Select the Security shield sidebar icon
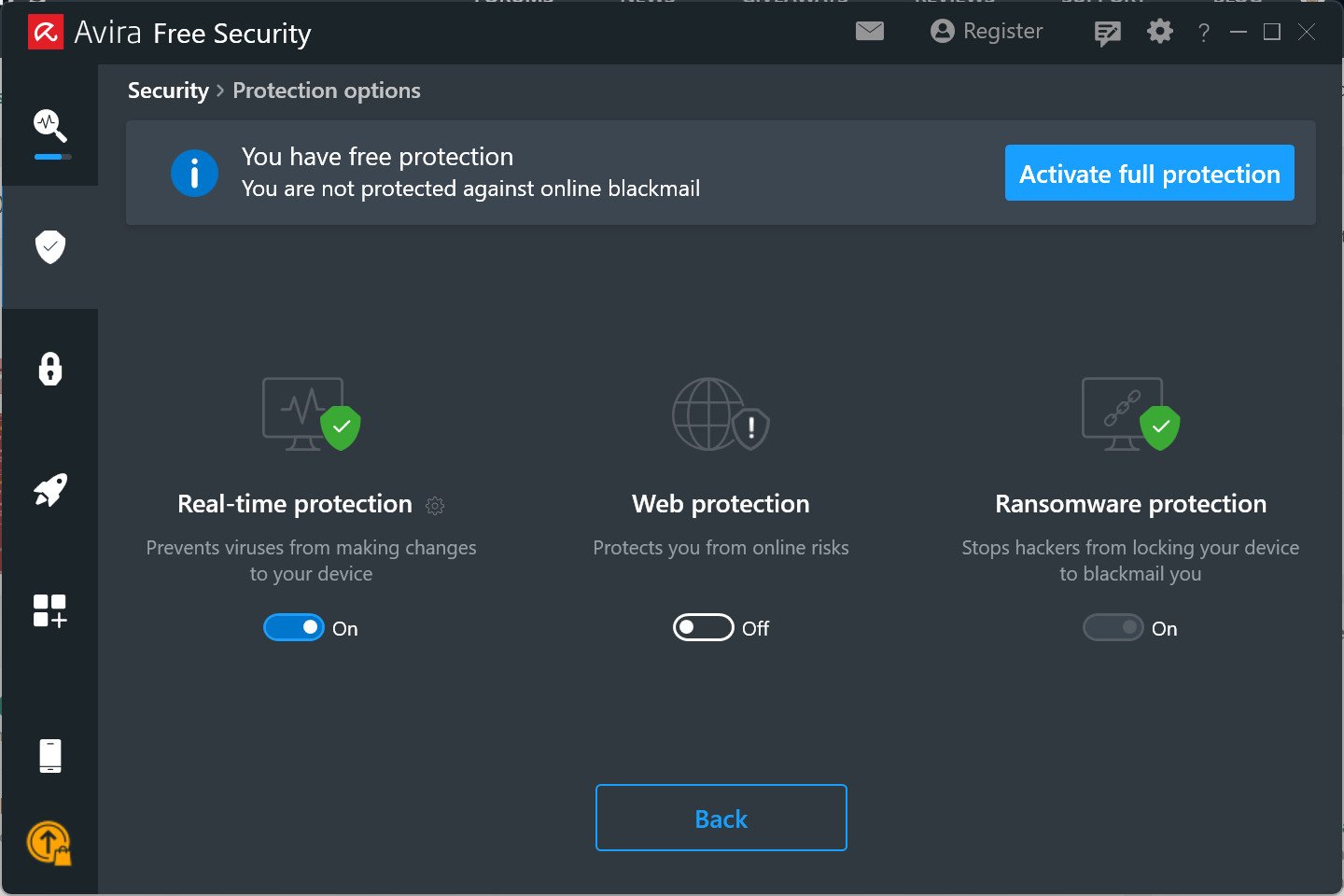Viewport: 1344px width, 896px height. coord(50,247)
